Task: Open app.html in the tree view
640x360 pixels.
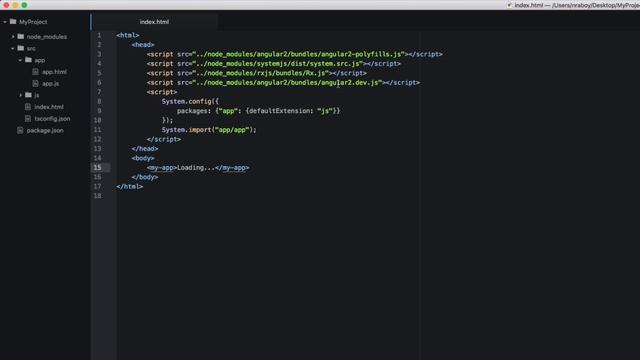Action: pyautogui.click(x=54, y=72)
